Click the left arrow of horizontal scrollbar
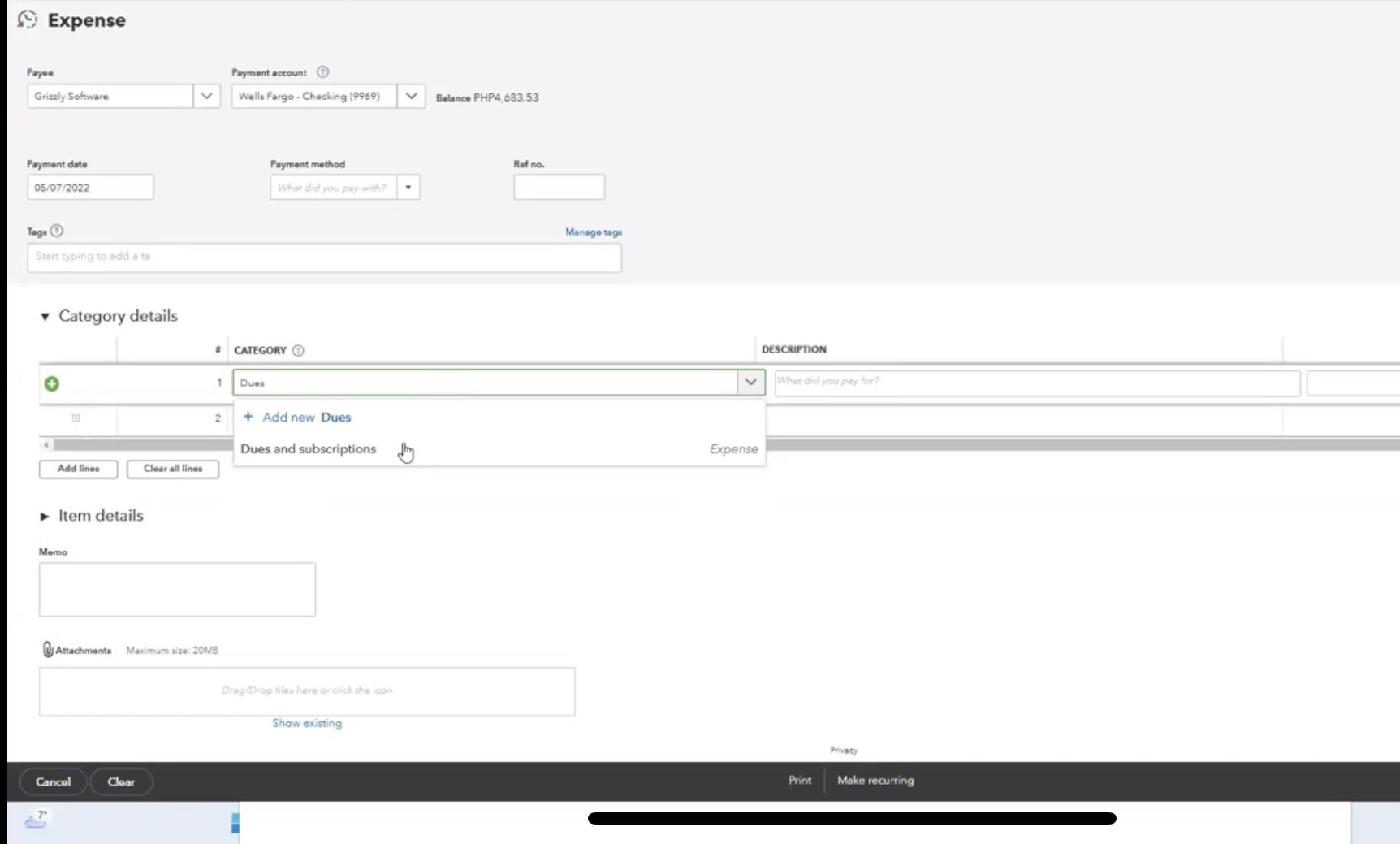Screen dimensions: 1400x844 46,444
